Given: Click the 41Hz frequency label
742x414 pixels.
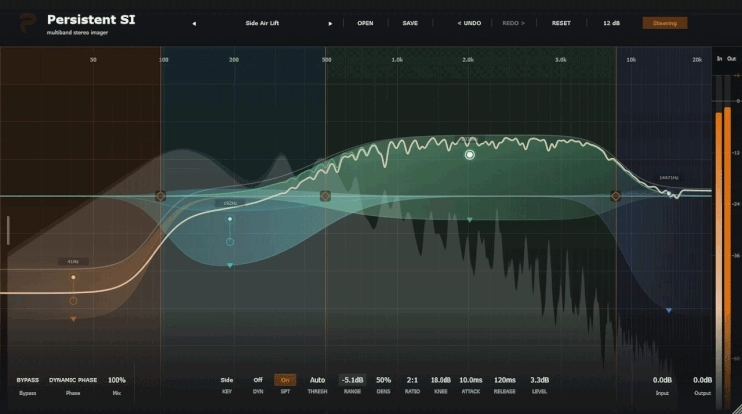Looking at the screenshot, I should click(73, 262).
